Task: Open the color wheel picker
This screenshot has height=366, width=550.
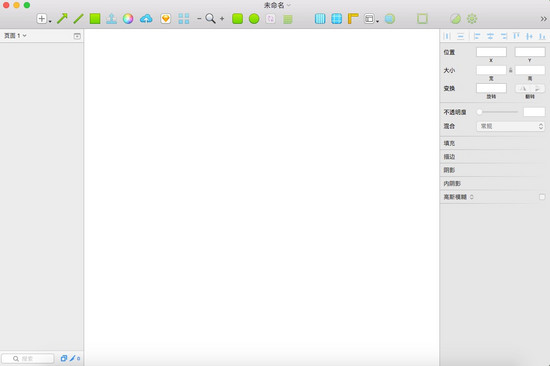Action: click(128, 19)
